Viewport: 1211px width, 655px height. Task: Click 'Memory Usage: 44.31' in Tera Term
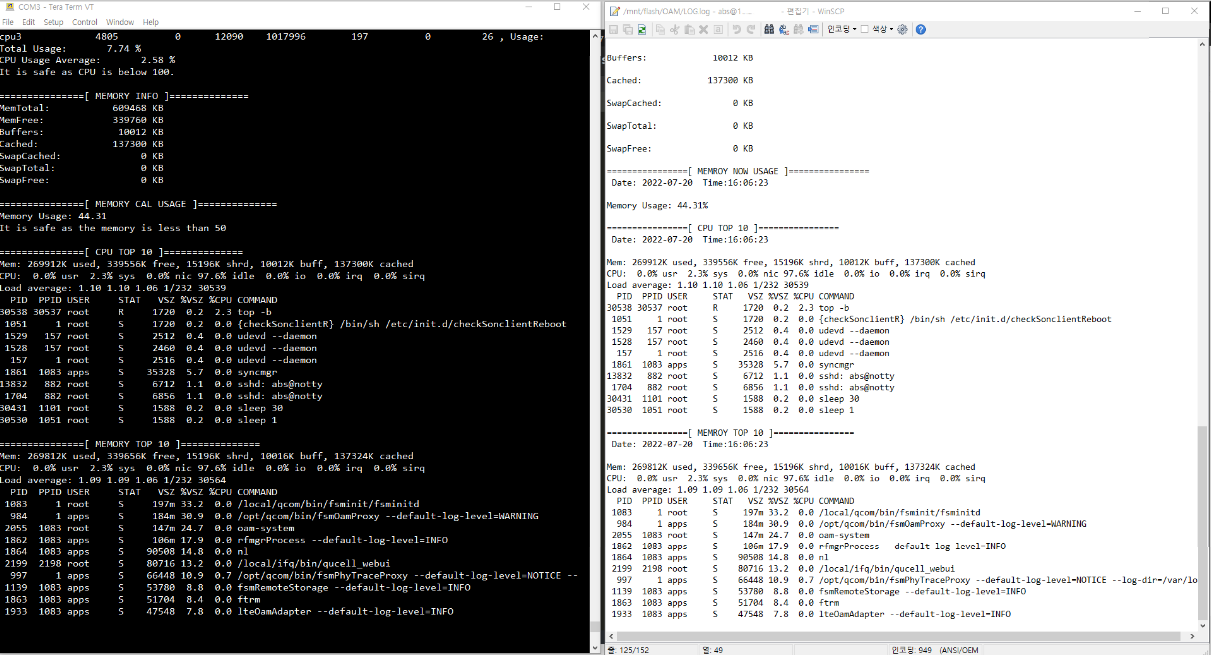(x=53, y=216)
